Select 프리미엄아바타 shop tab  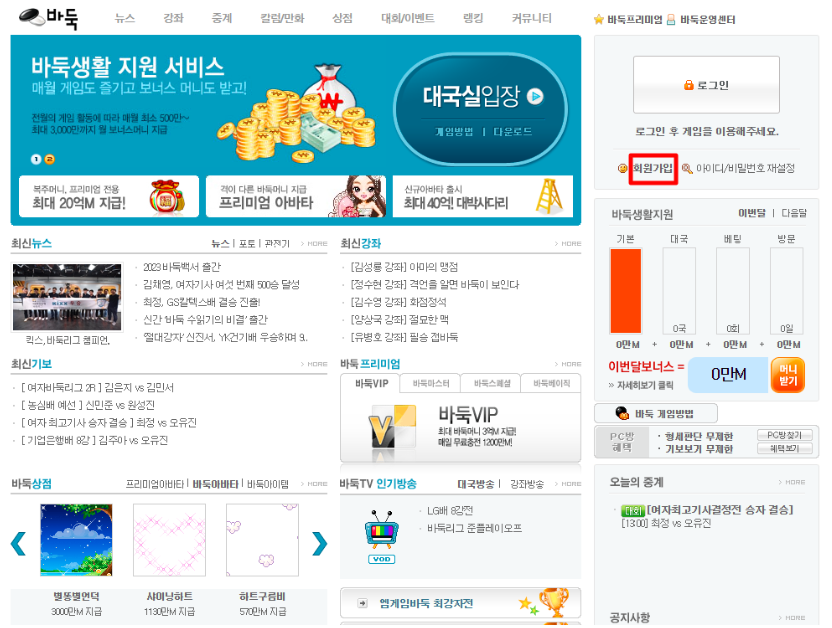(155, 484)
